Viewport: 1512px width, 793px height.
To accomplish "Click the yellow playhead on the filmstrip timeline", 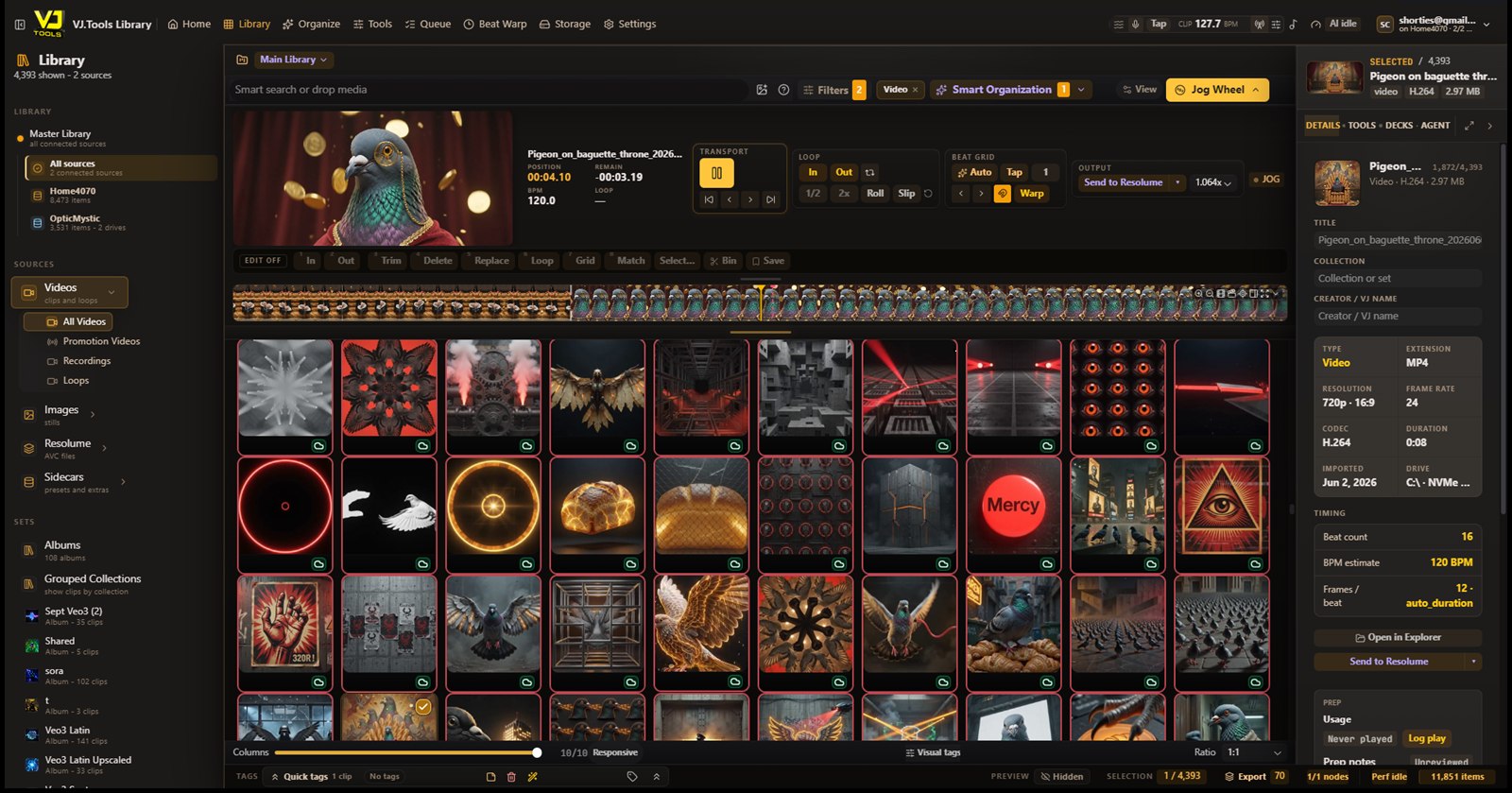I will tap(760, 302).
